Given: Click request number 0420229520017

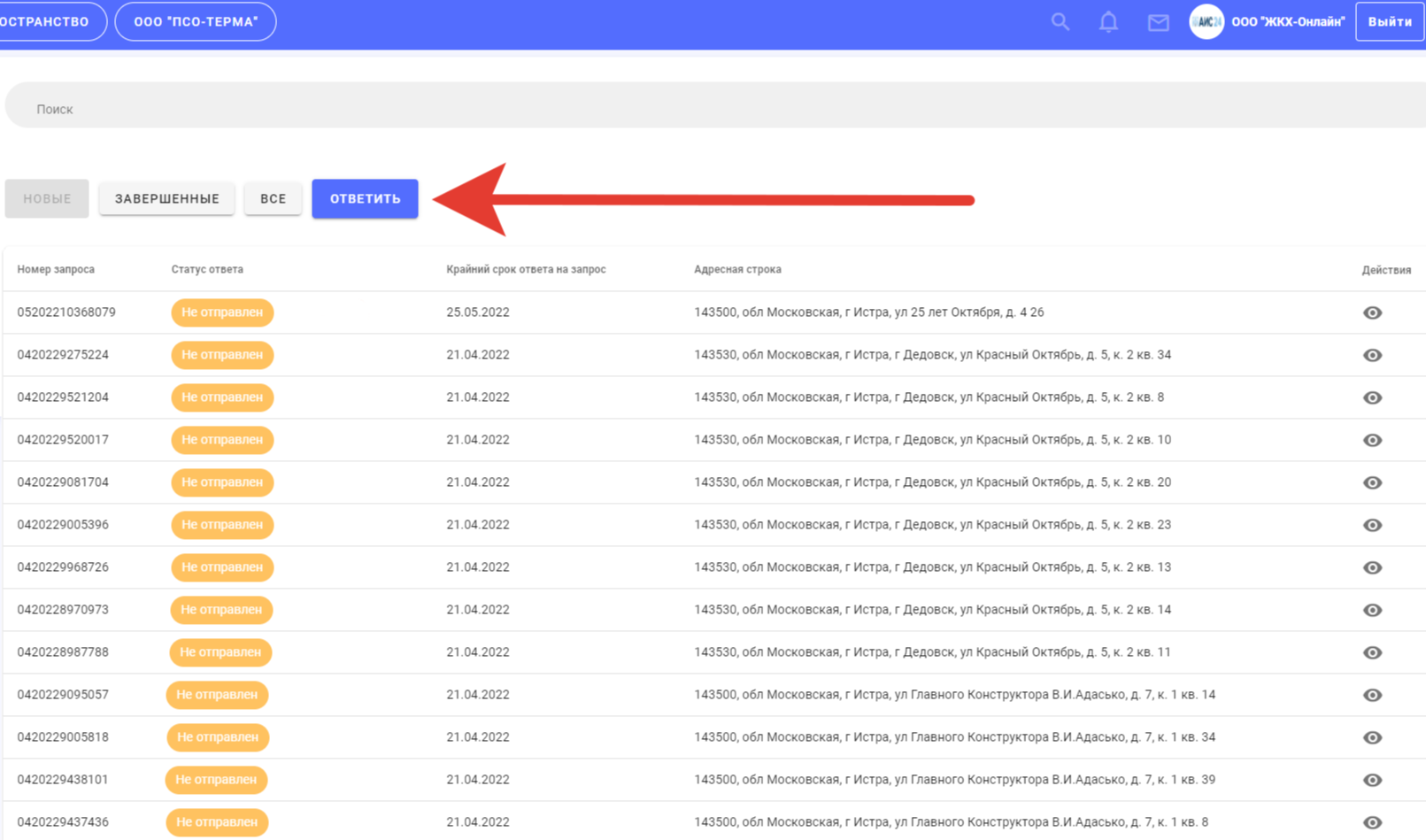Looking at the screenshot, I should click(x=63, y=440).
